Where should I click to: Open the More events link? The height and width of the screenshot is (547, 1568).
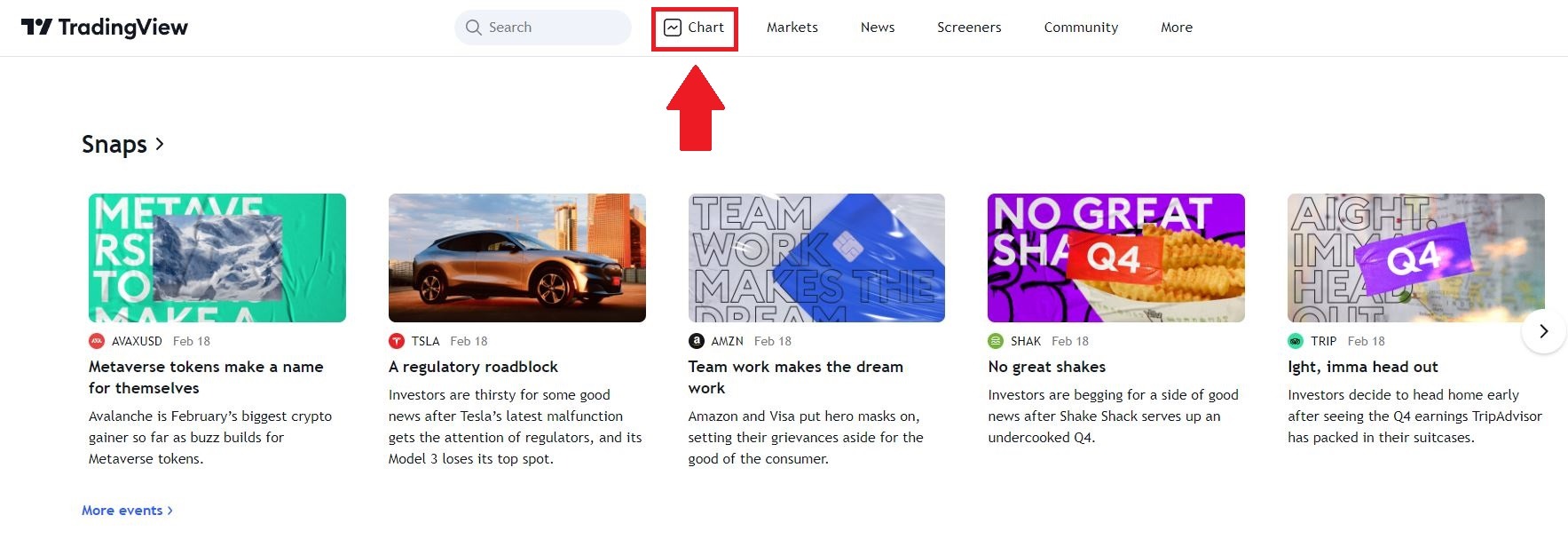point(127,511)
